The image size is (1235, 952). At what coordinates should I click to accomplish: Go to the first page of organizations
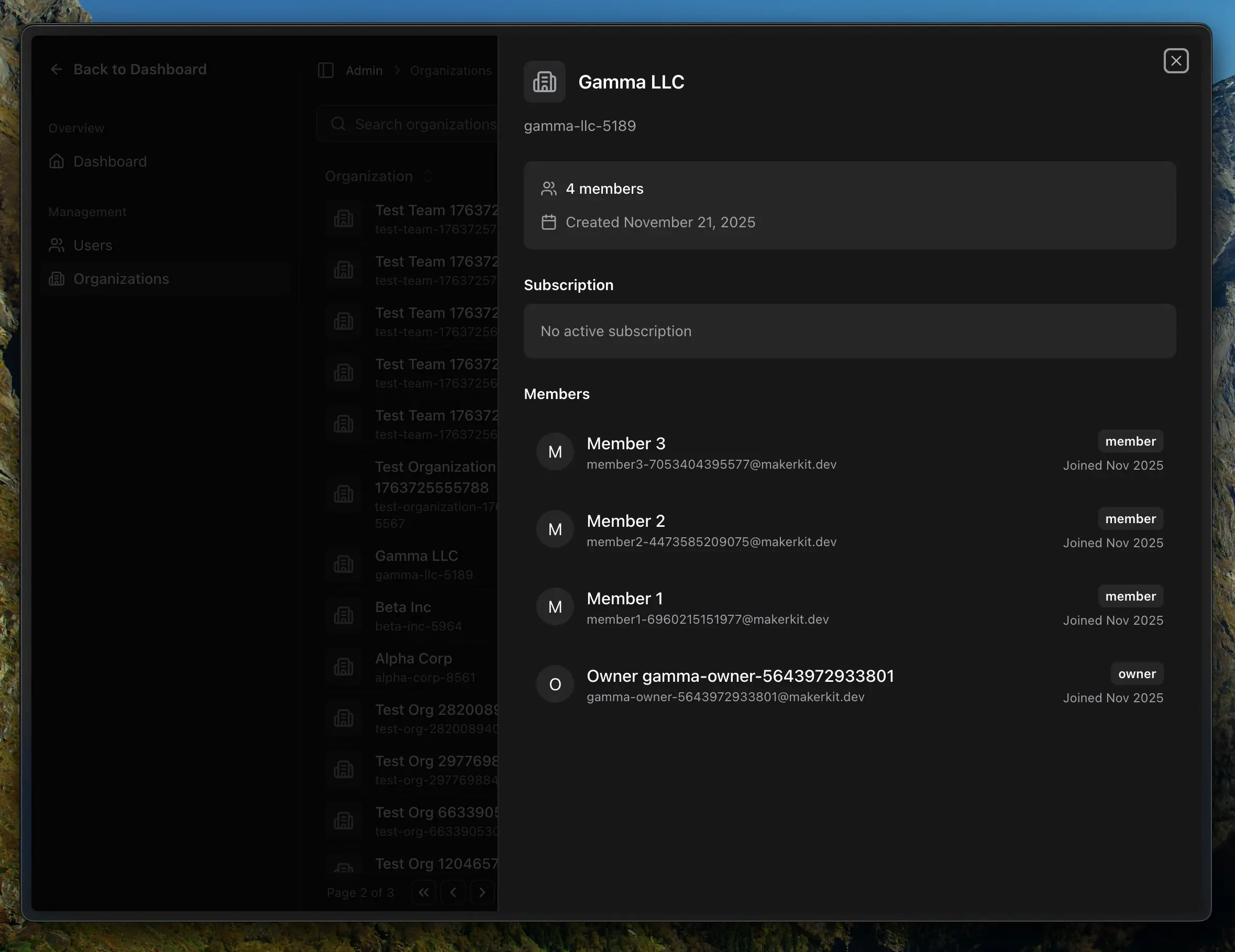424,893
